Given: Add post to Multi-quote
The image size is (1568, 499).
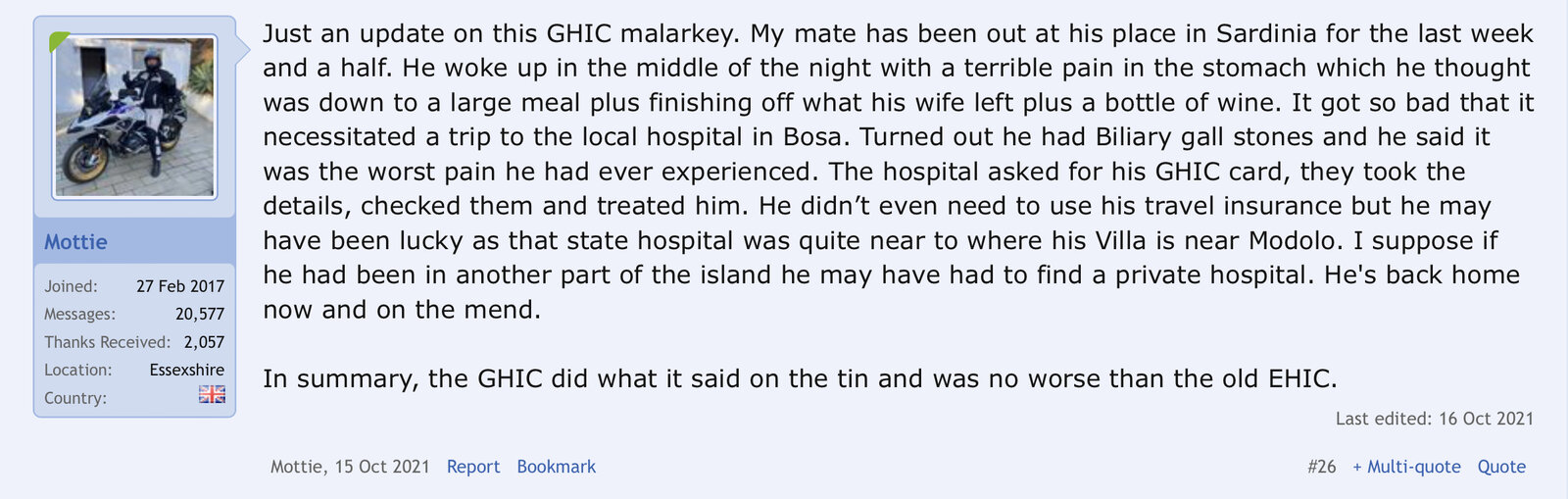Looking at the screenshot, I should point(1406,467).
